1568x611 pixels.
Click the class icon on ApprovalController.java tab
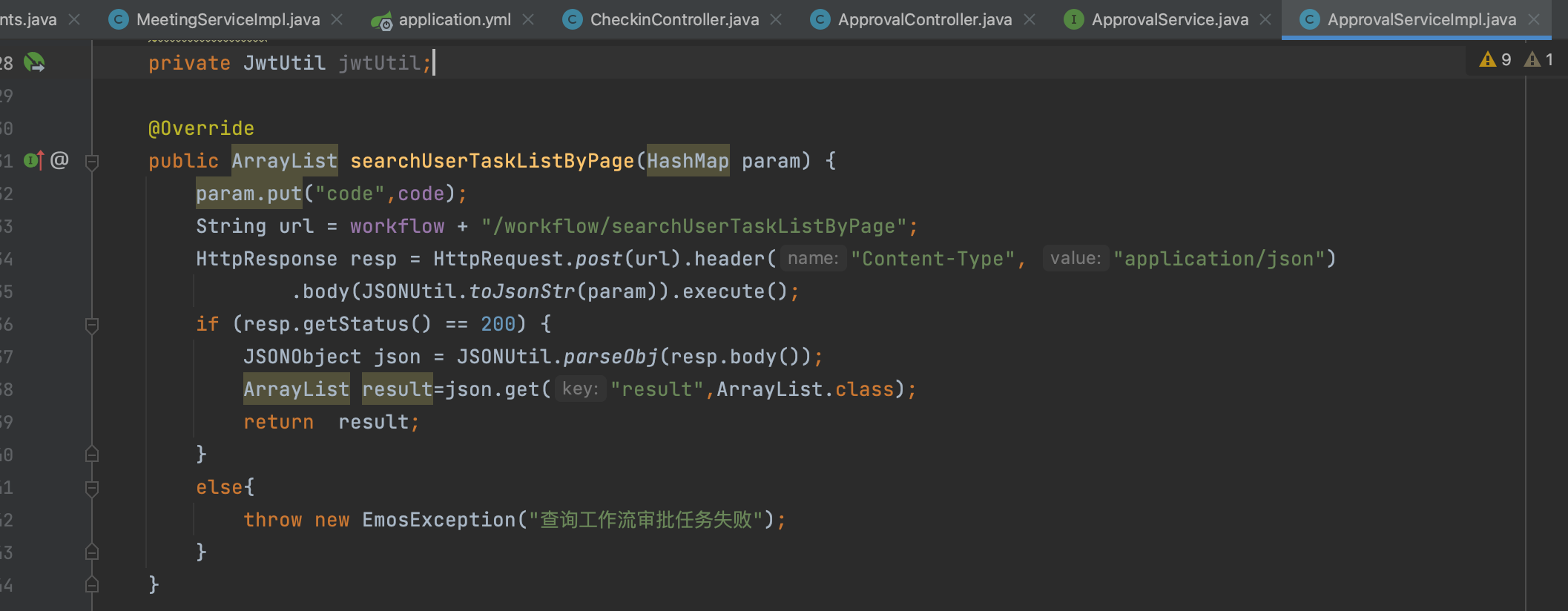[820, 19]
